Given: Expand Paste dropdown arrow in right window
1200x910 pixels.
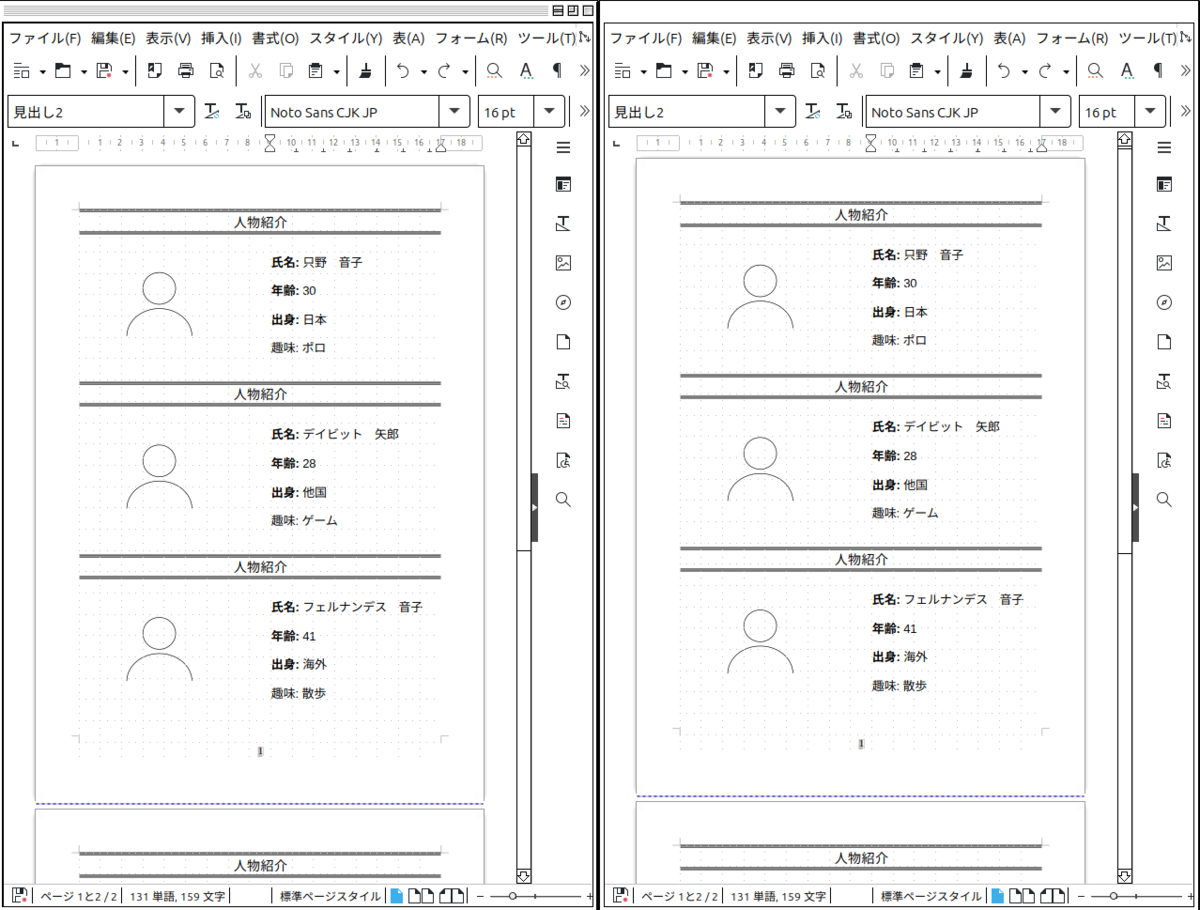Looking at the screenshot, I should tap(937, 71).
